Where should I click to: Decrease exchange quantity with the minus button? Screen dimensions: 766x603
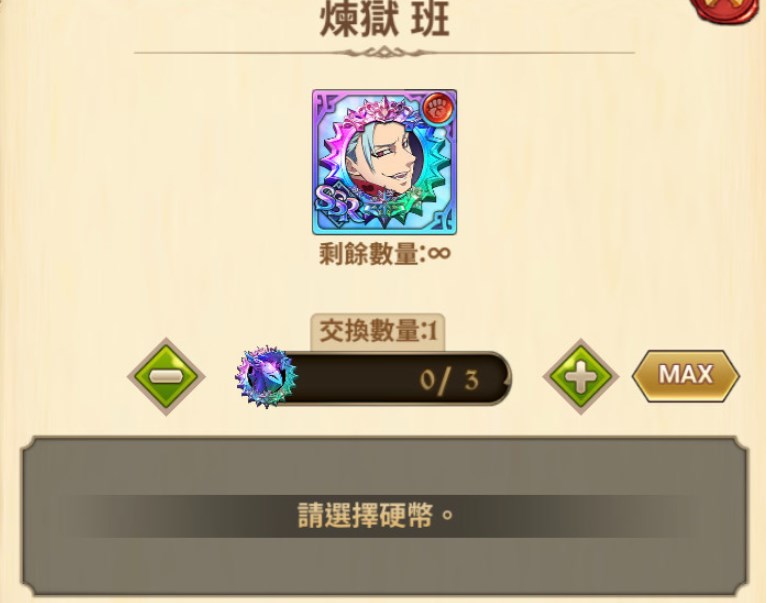[x=166, y=376]
